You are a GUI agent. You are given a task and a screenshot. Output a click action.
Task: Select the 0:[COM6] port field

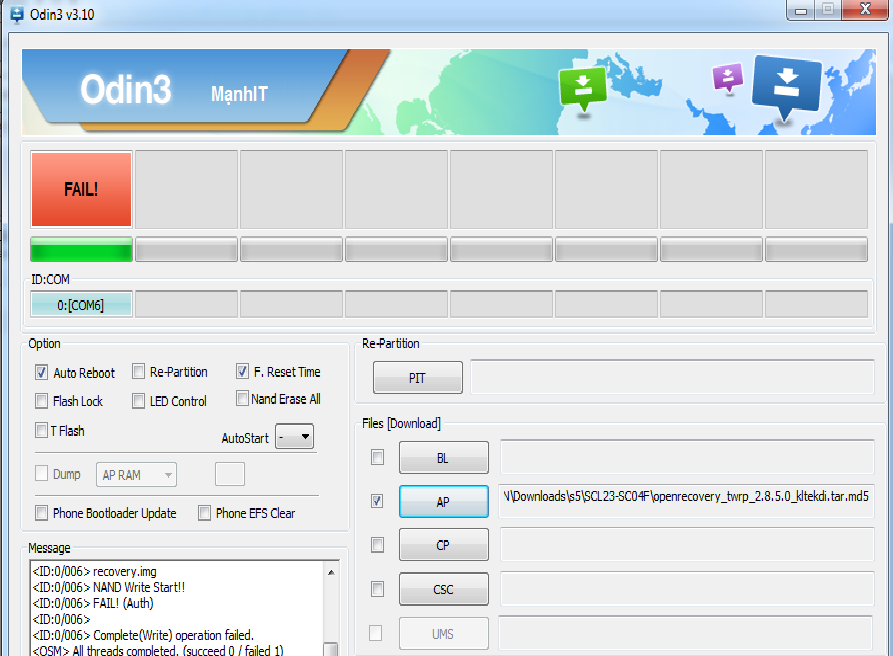click(81, 305)
